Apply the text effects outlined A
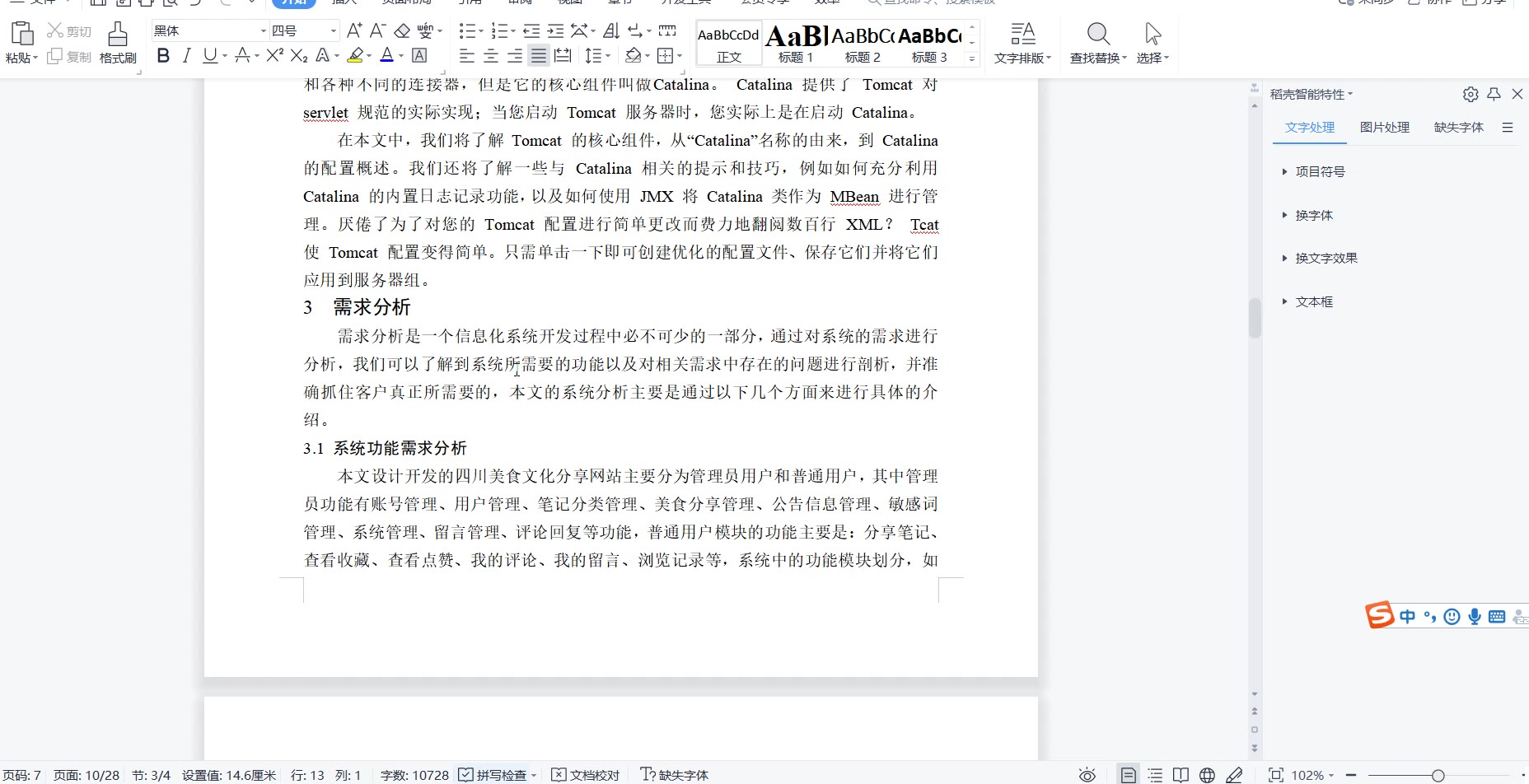Screen dimensions: 1529x784 (x=323, y=56)
